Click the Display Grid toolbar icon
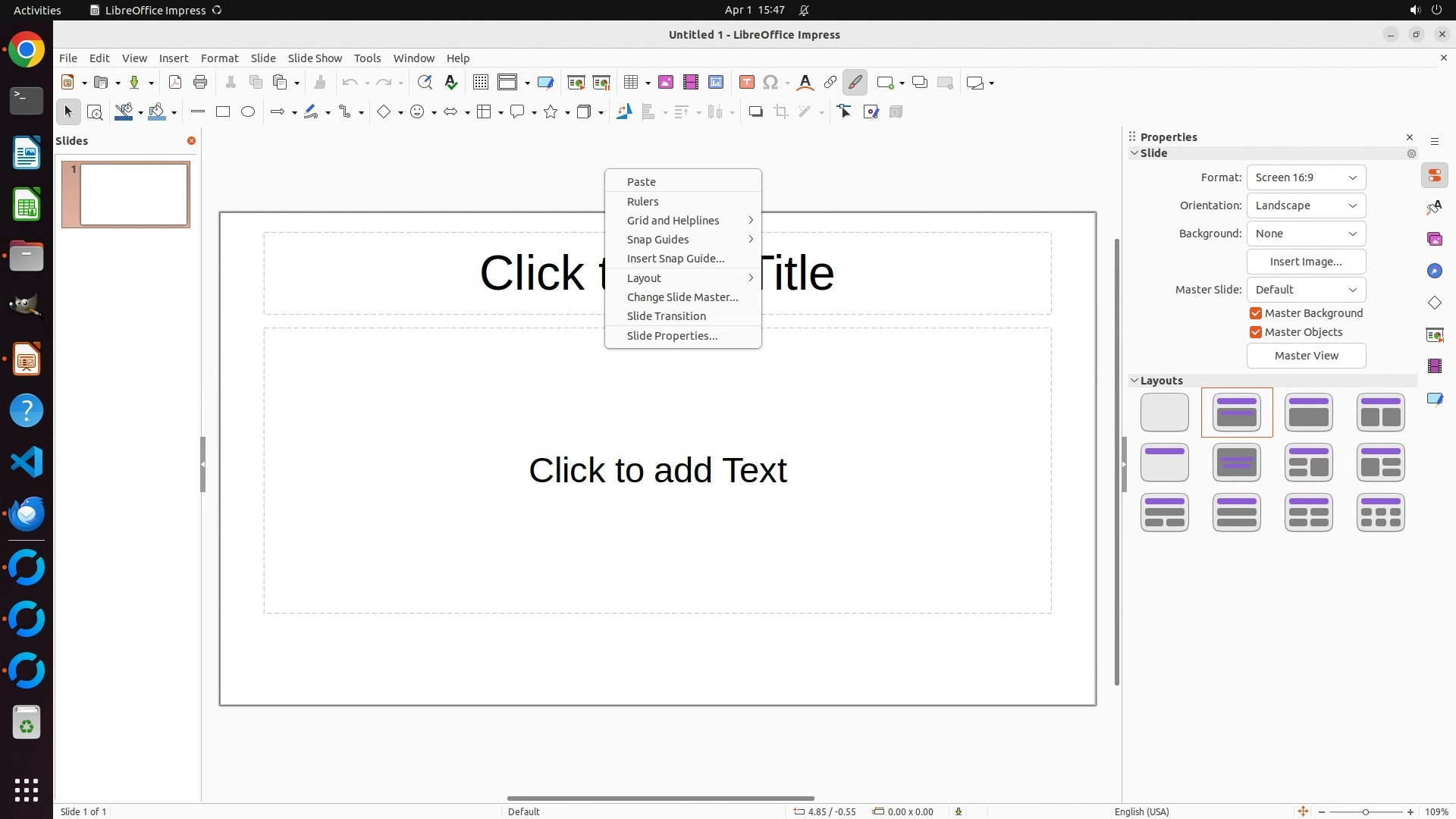This screenshot has height=819, width=1456. [x=480, y=83]
